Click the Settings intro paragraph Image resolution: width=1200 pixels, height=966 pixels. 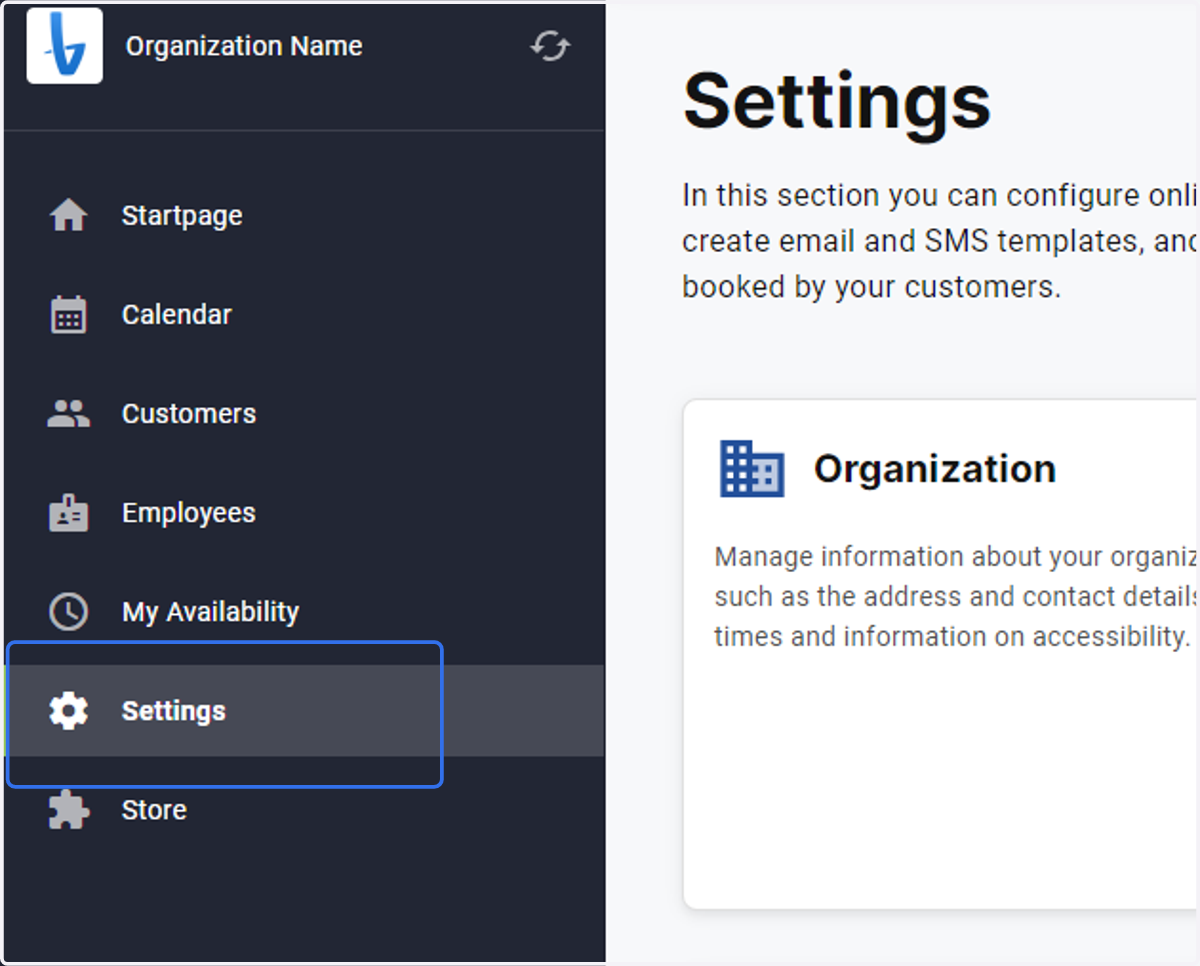pyautogui.click(x=940, y=241)
